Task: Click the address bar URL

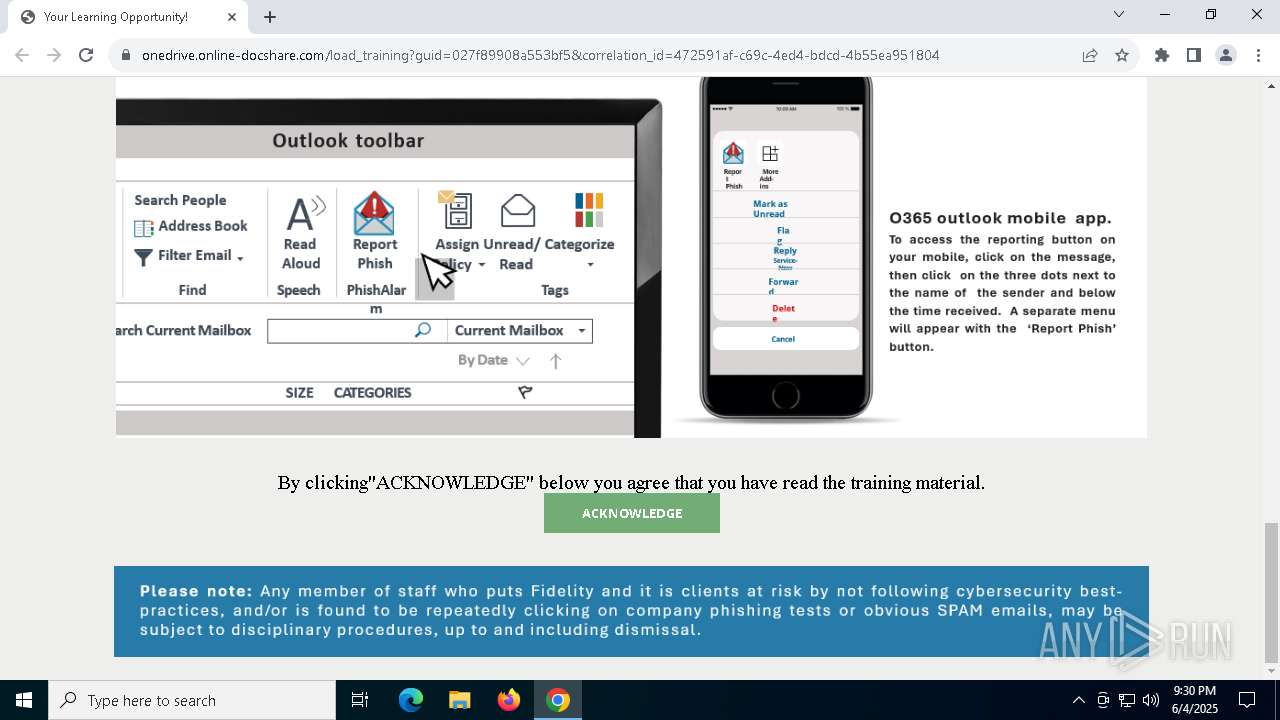Action: 540,55
